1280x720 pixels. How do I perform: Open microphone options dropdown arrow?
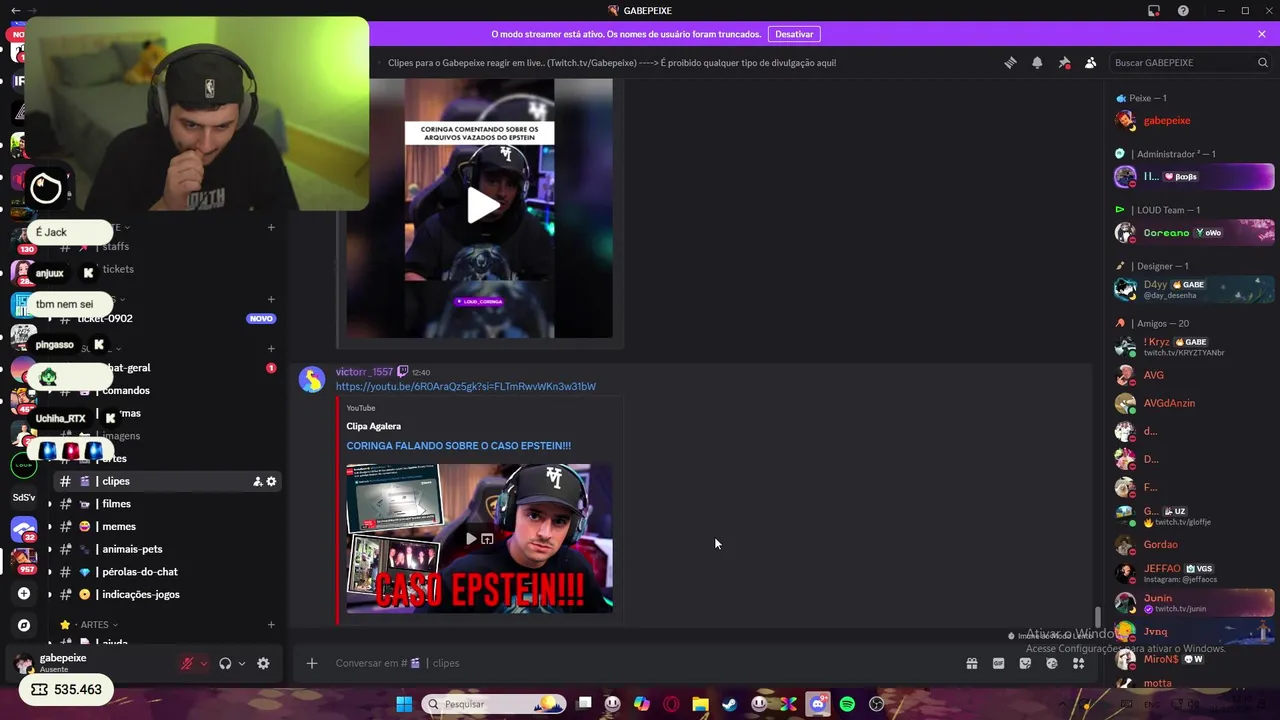click(204, 663)
